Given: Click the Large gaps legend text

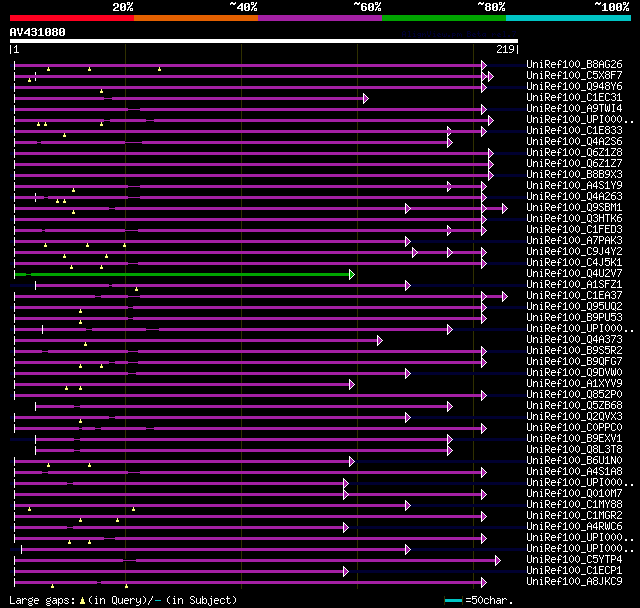Looking at the screenshot, I should (x=123, y=600).
